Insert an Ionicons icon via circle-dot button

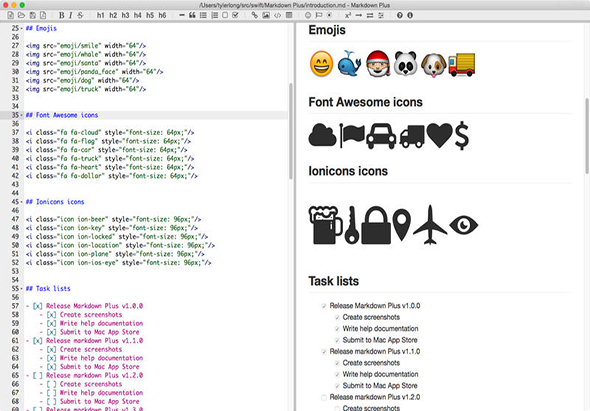pos(329,15)
